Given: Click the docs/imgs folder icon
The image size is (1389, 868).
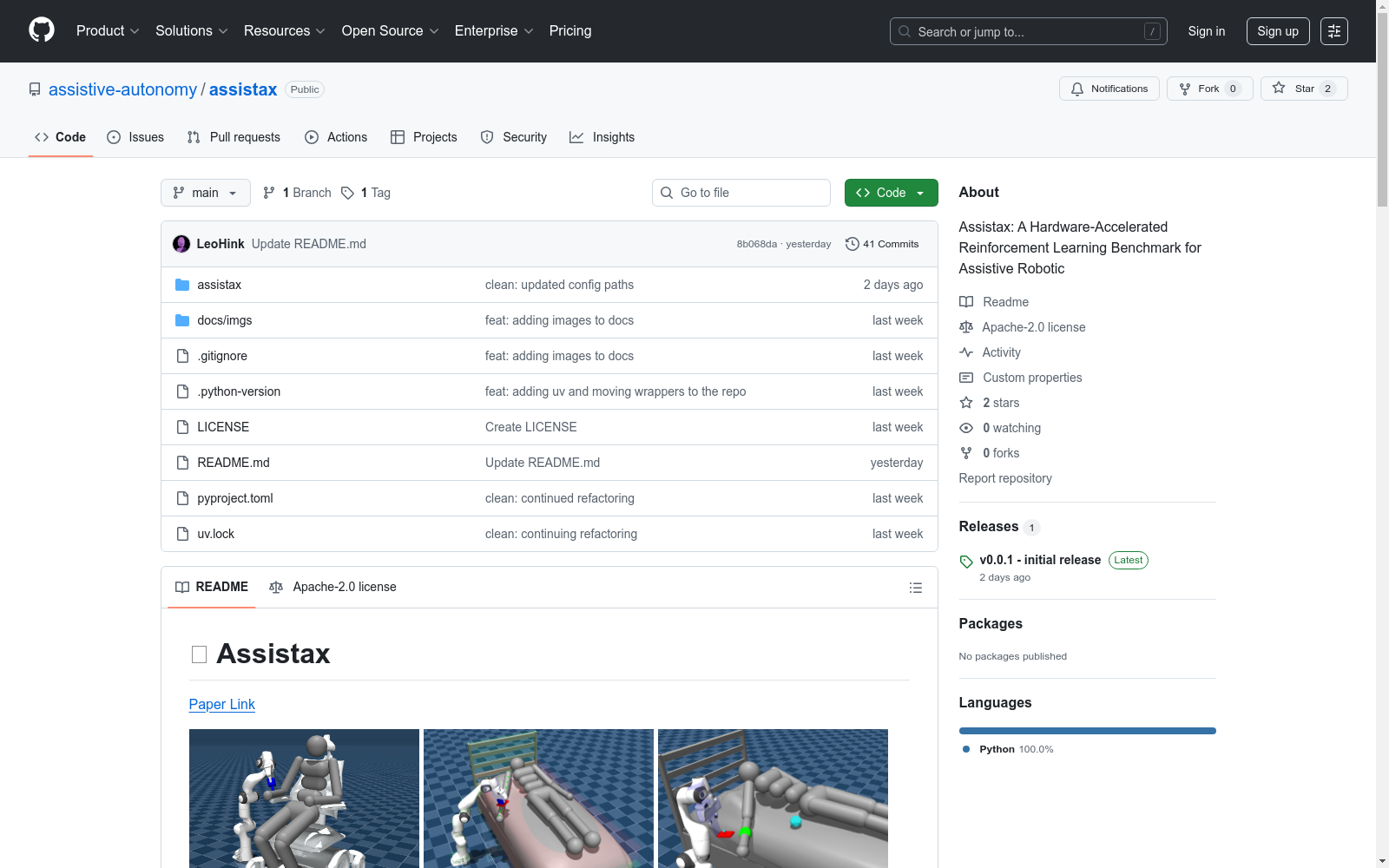Looking at the screenshot, I should click(182, 320).
